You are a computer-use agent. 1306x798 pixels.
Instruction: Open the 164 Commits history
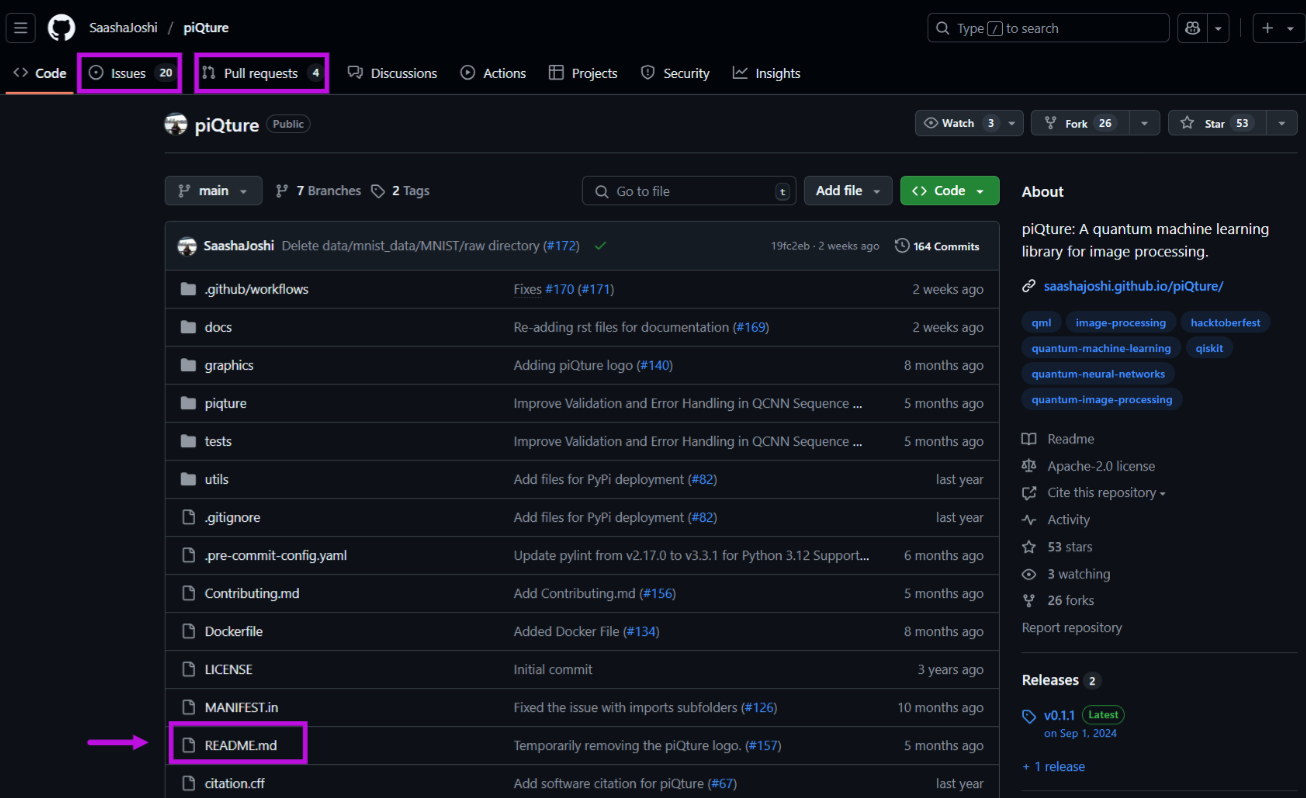[937, 246]
